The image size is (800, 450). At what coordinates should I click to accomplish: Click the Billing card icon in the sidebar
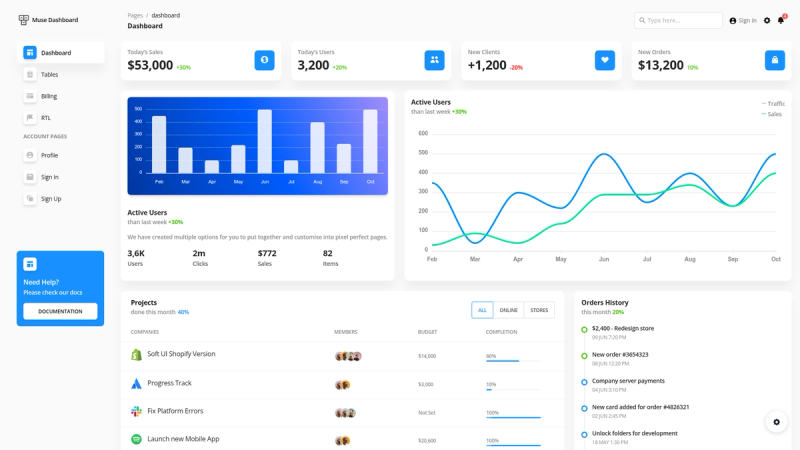30,96
